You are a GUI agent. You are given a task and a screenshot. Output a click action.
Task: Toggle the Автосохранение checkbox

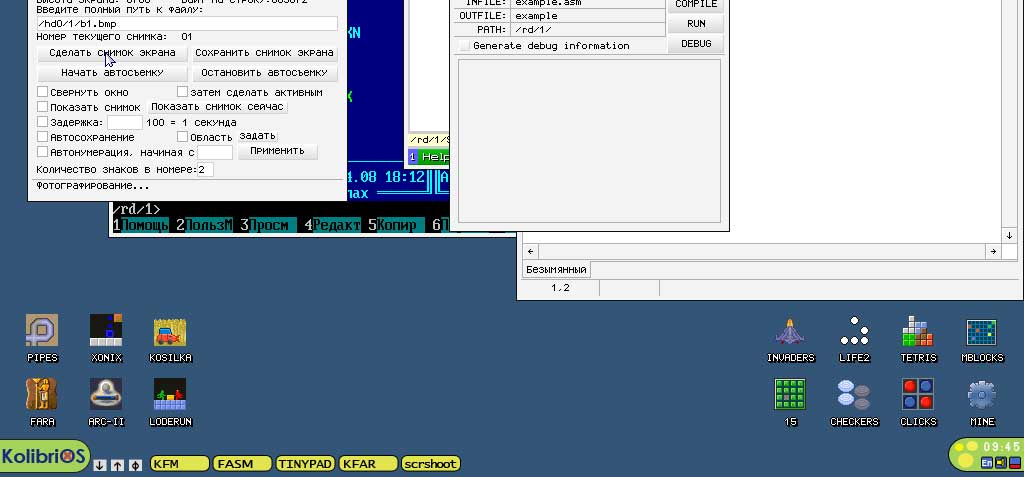[42, 136]
